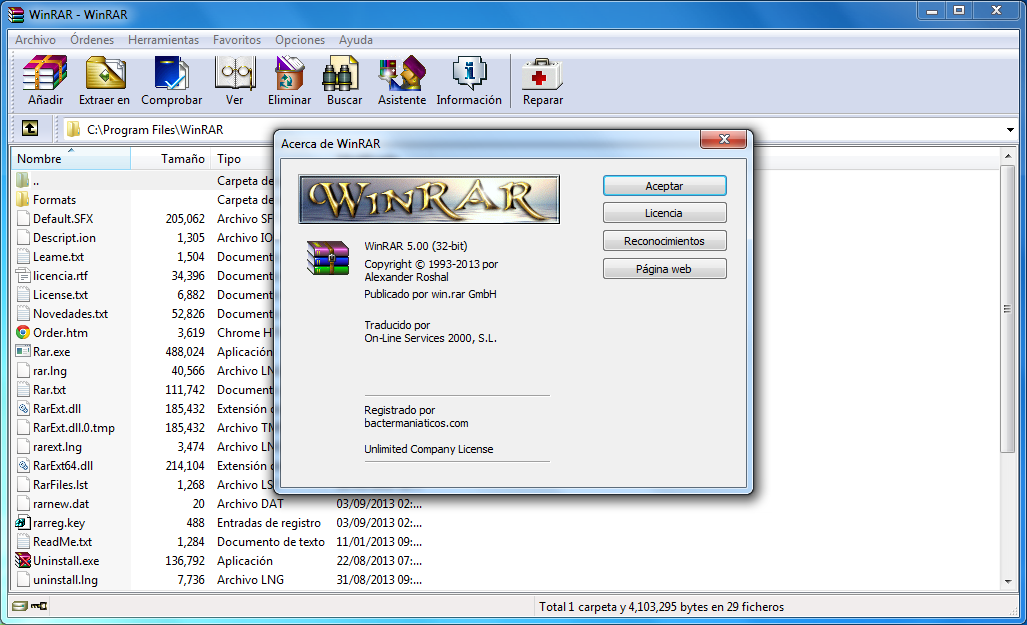Open the Órdenes menu
This screenshot has height=625, width=1027.
pyautogui.click(x=92, y=39)
